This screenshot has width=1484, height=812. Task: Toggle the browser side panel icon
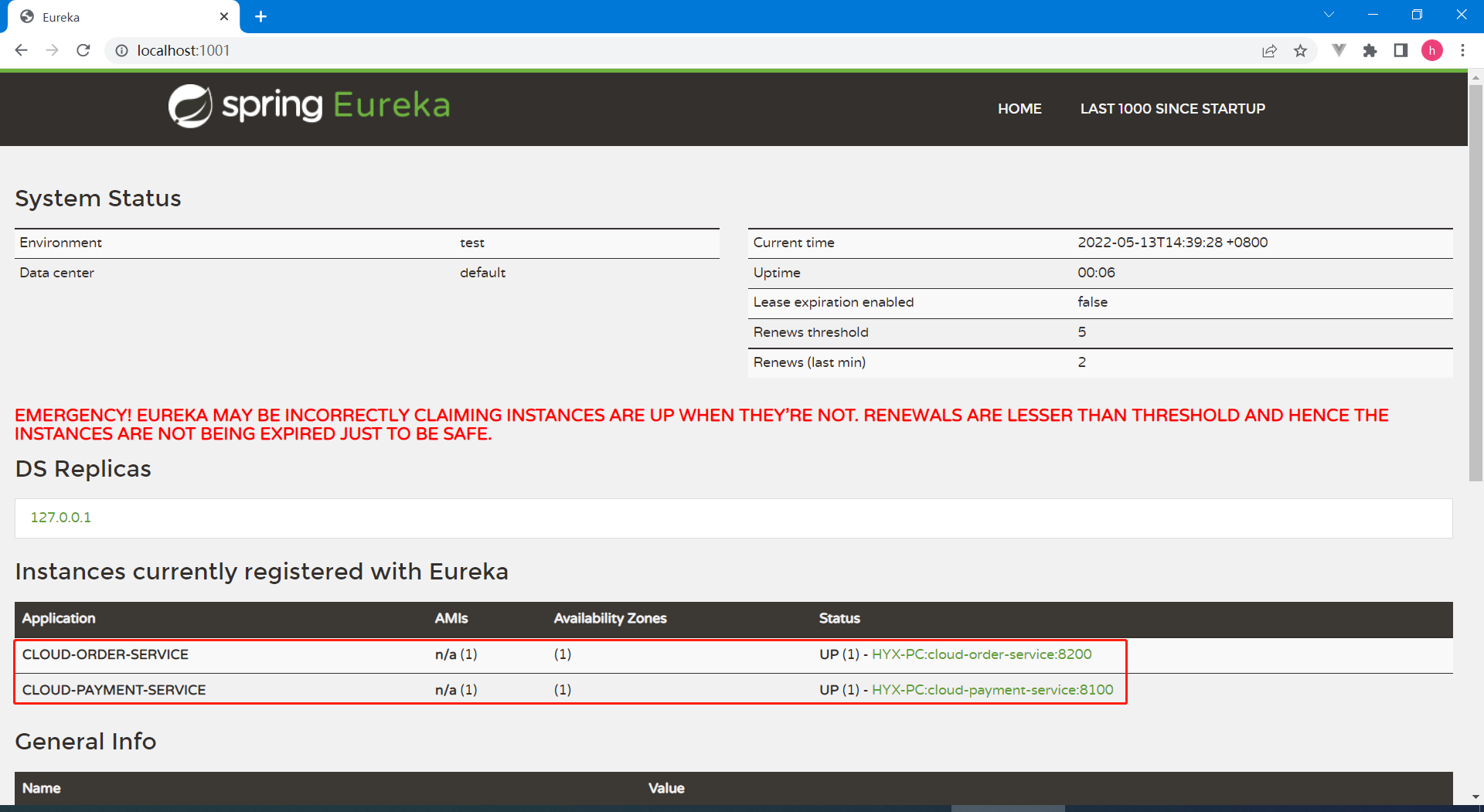(x=1401, y=51)
